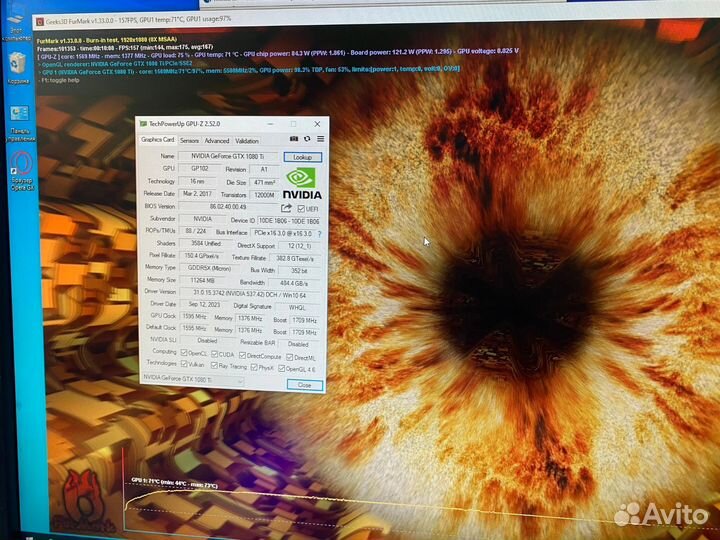The width and height of the screenshot is (720, 540).
Task: Select the Recycle Bin desktop icon
Action: [17, 63]
